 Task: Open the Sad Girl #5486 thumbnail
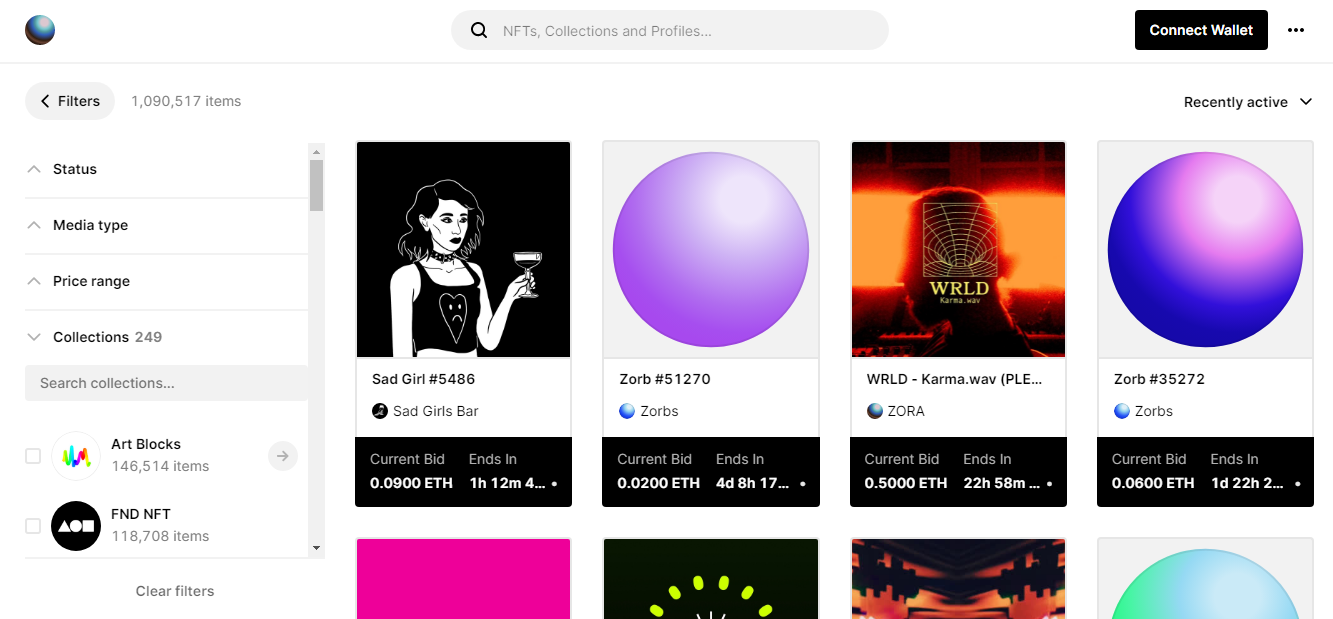click(x=463, y=249)
